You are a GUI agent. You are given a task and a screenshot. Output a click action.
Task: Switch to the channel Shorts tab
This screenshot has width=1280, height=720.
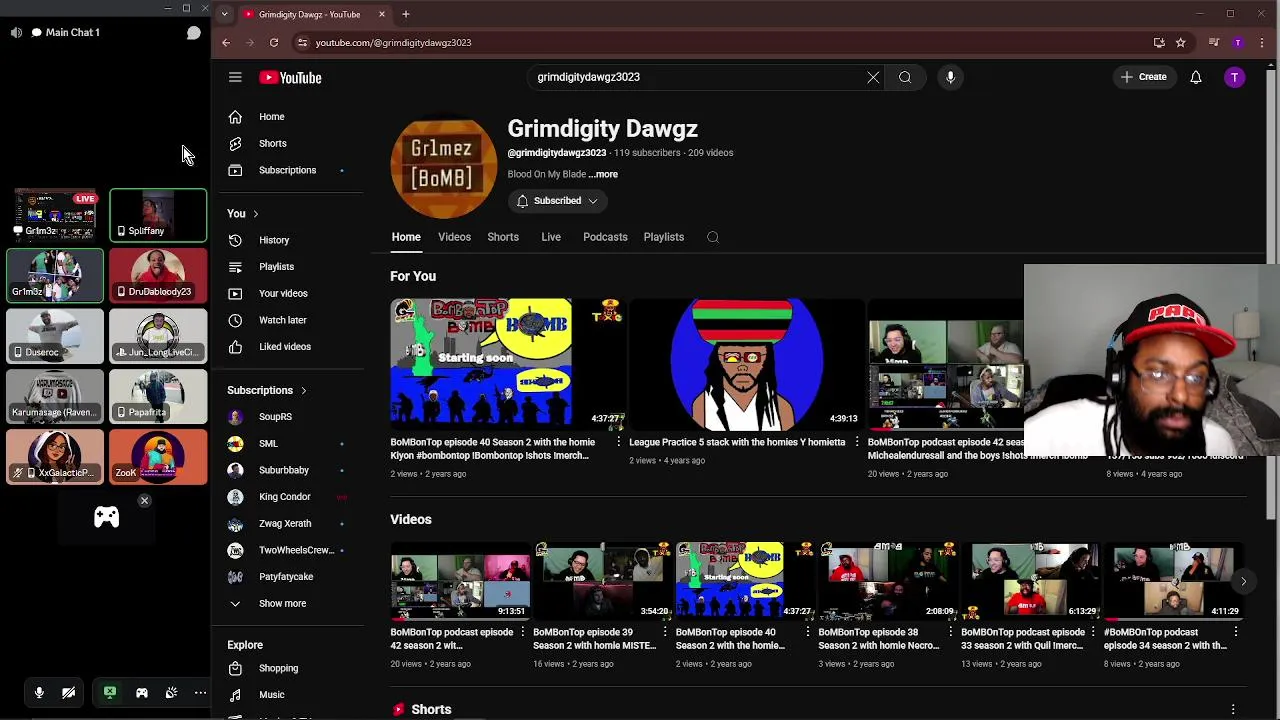(503, 237)
